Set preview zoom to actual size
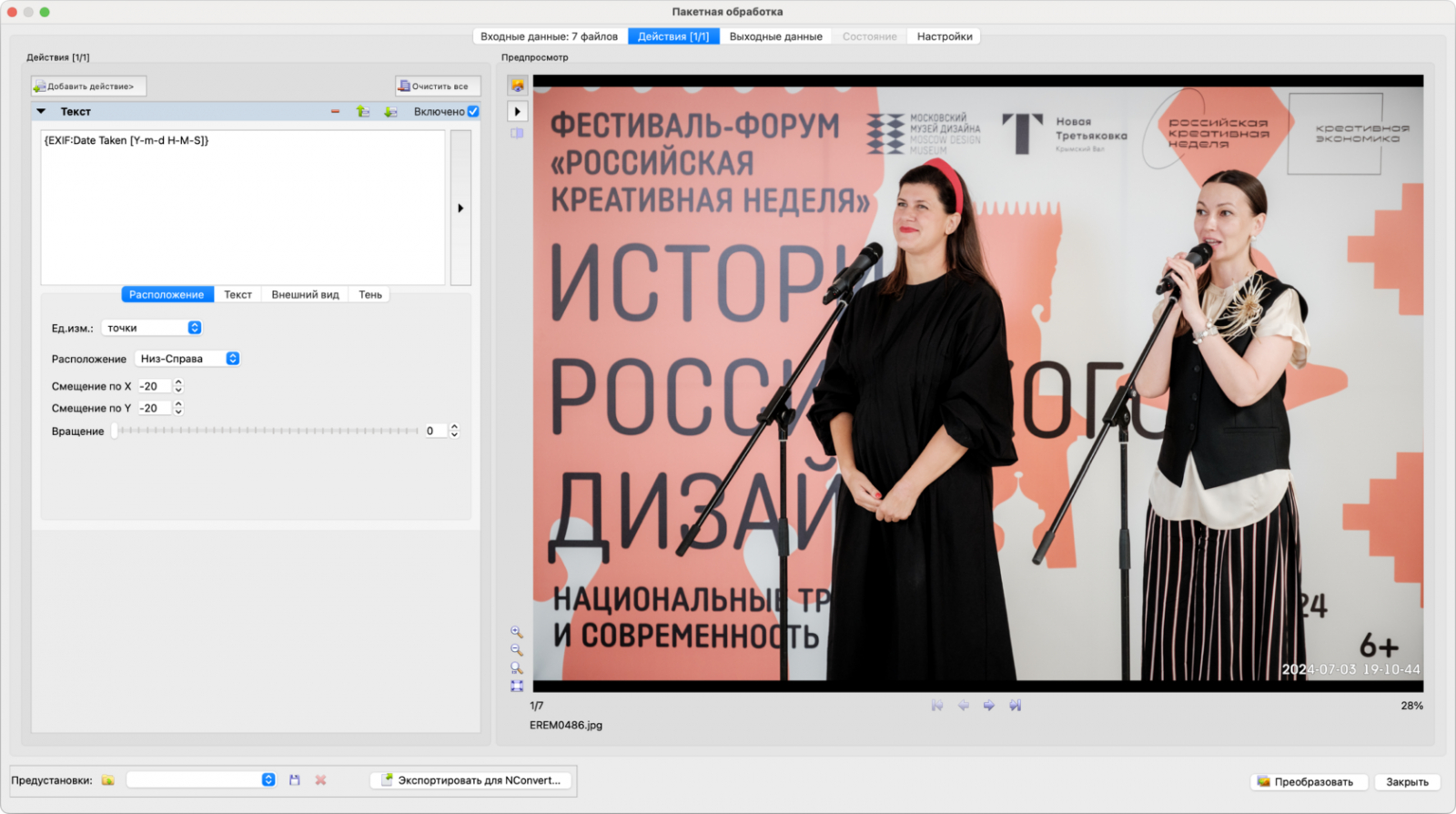The height and width of the screenshot is (814, 1456). (x=517, y=668)
